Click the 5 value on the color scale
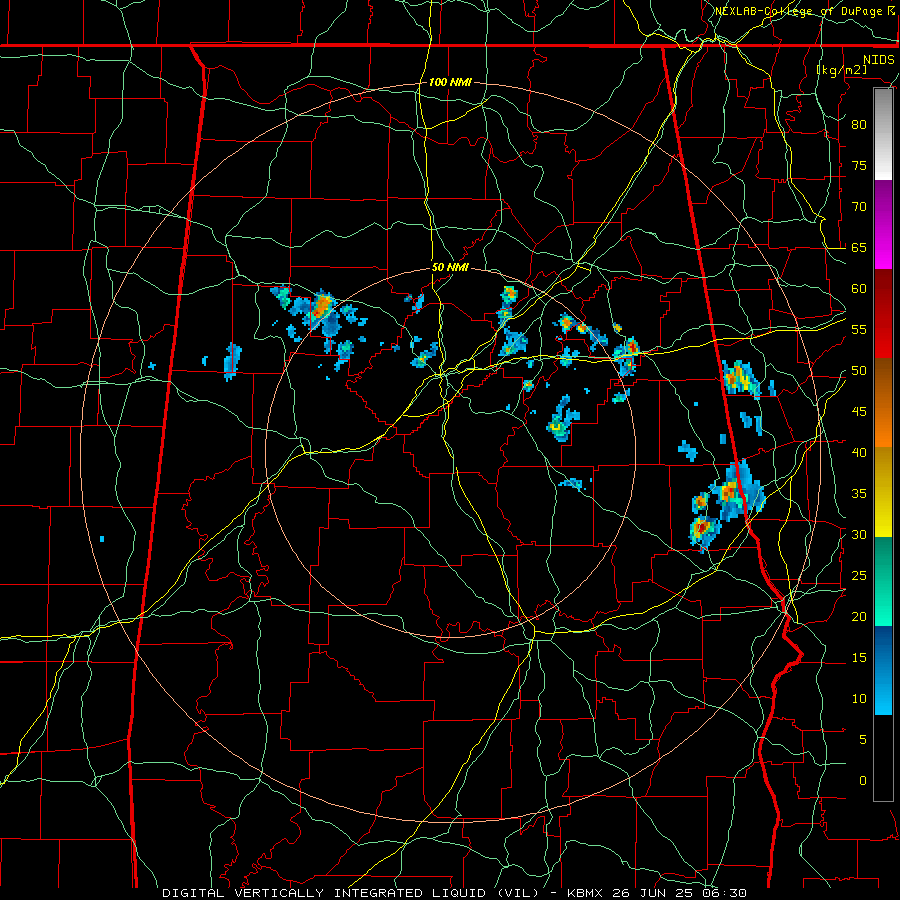The height and width of the screenshot is (900, 900). click(x=863, y=740)
